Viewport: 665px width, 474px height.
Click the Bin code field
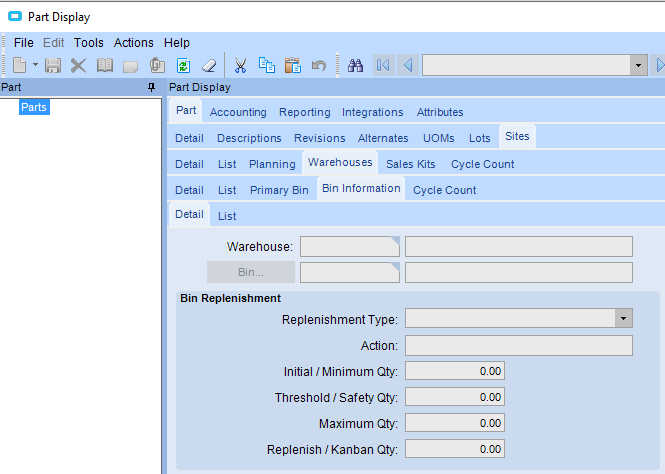coord(350,272)
